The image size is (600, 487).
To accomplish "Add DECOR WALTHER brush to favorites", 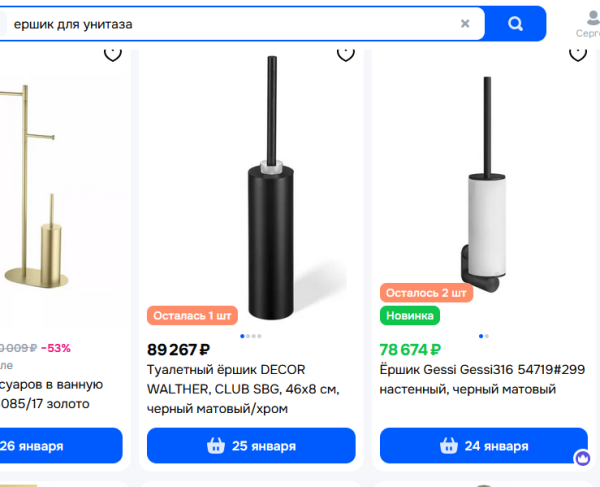I will [346, 53].
